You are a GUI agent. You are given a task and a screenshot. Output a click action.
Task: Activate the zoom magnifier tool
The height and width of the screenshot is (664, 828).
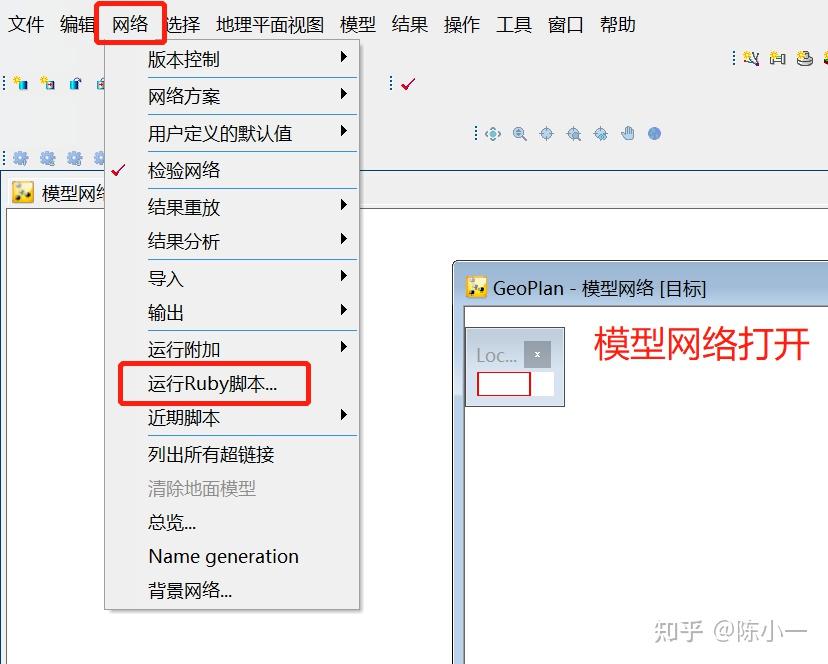pyautogui.click(x=519, y=133)
